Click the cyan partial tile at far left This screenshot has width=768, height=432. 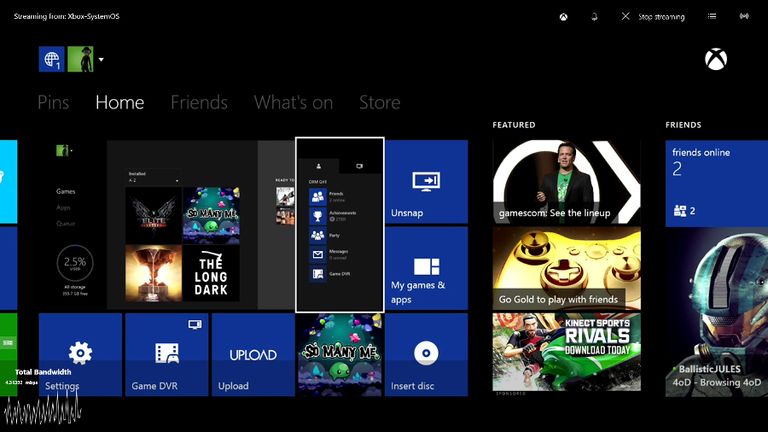point(8,182)
